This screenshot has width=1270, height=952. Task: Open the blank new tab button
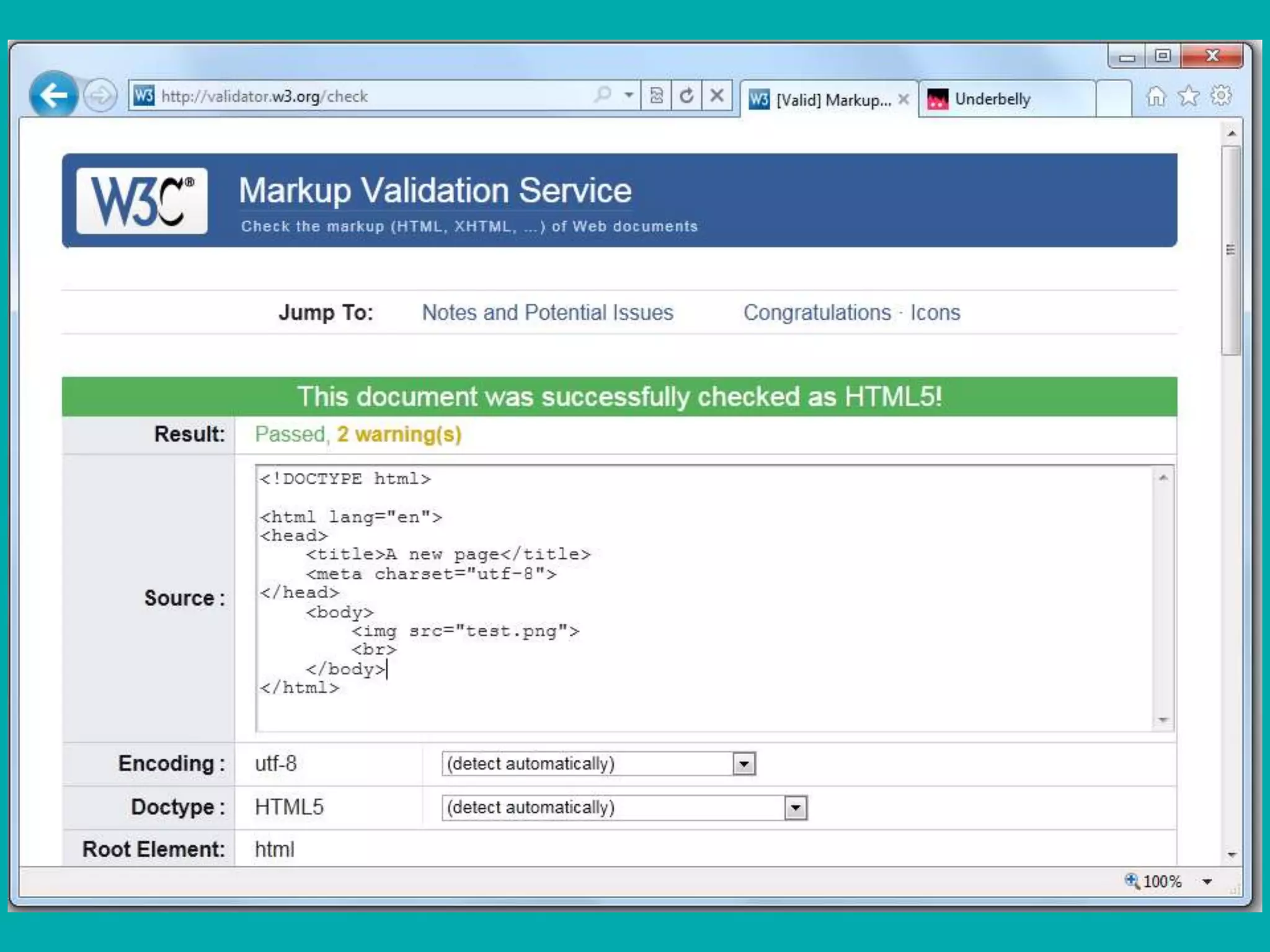tap(1114, 99)
